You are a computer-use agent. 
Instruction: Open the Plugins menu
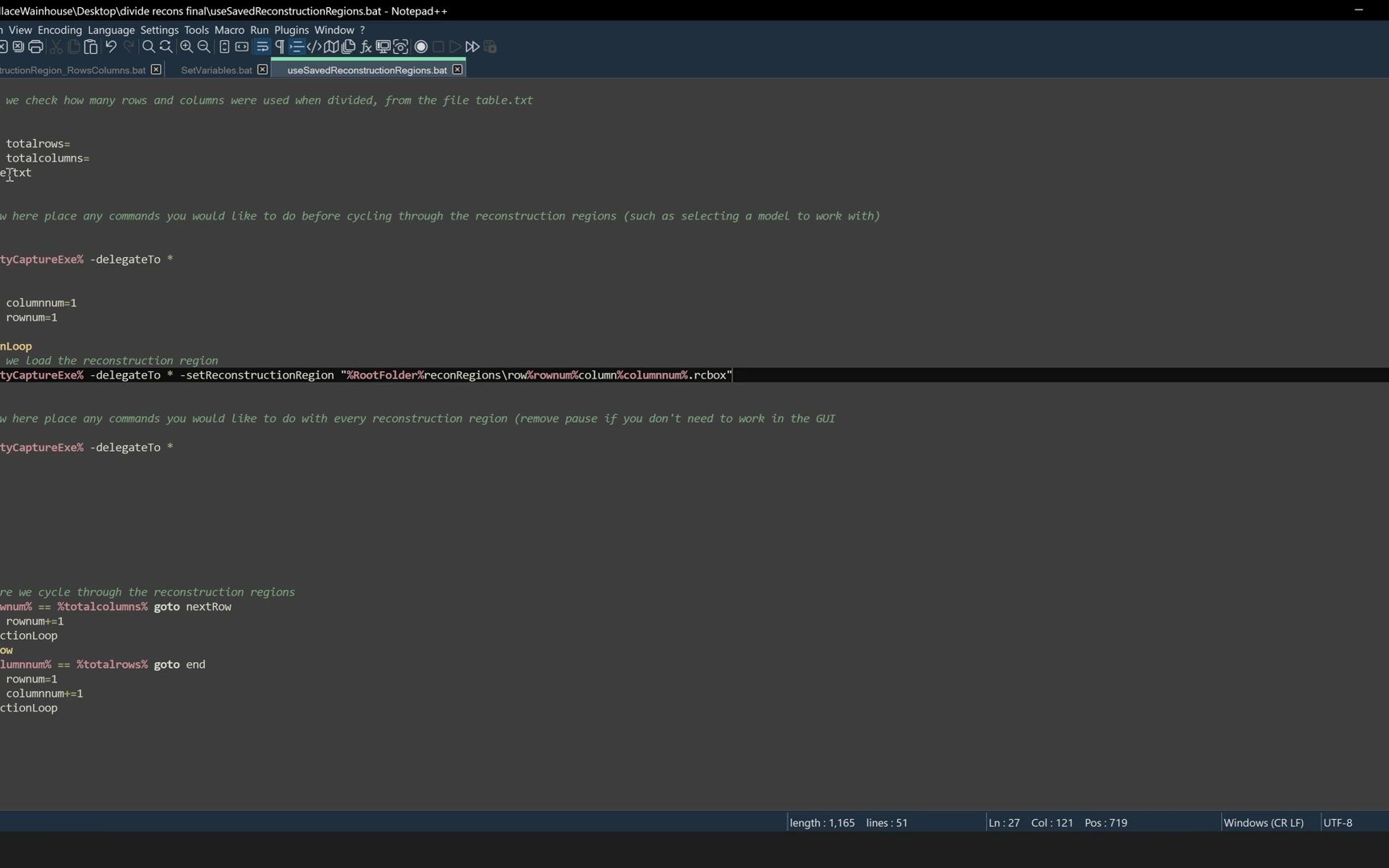point(291,30)
